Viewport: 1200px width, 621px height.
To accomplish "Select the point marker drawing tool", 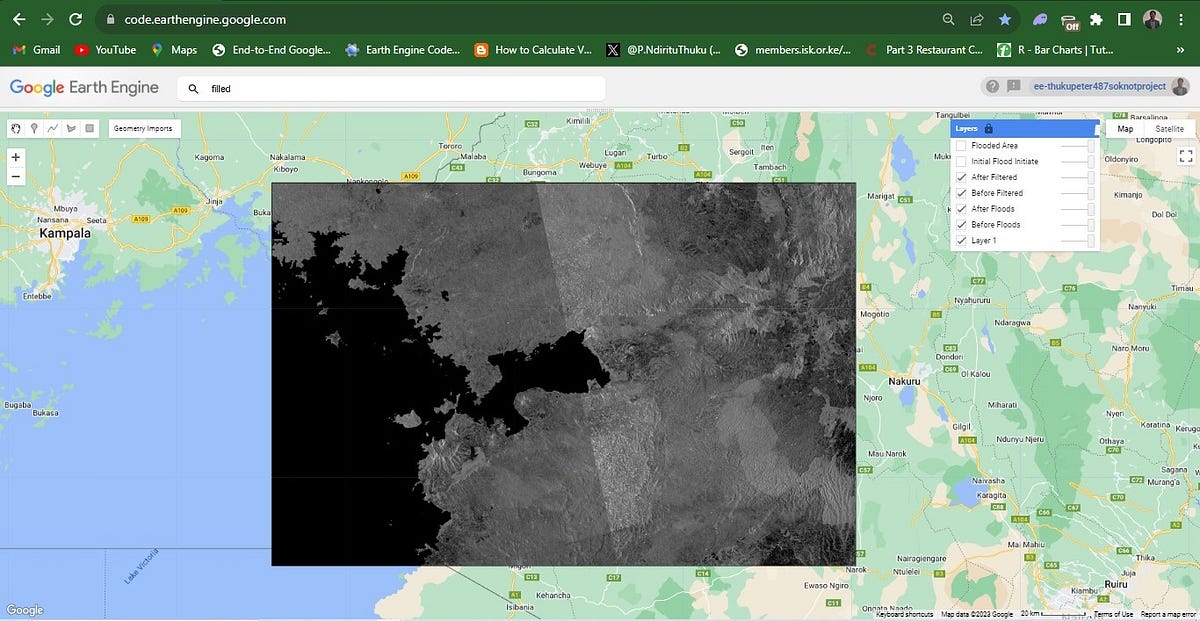I will (x=35, y=128).
